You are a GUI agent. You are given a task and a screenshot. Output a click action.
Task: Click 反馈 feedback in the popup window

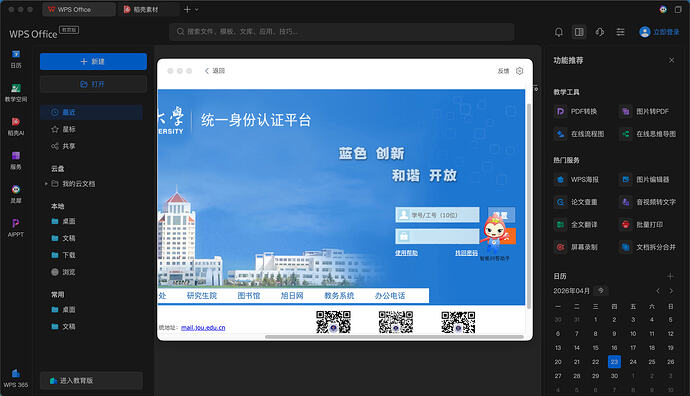[503, 71]
